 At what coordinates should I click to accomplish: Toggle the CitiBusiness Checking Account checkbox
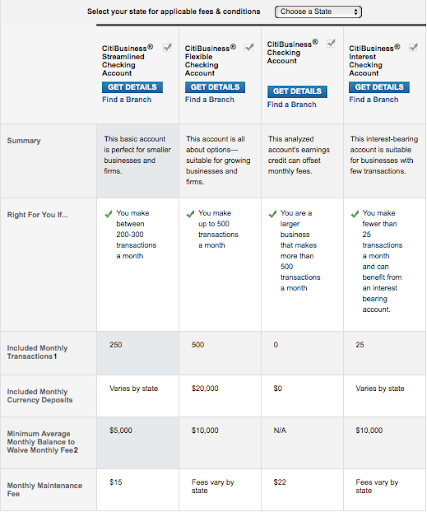point(331,43)
